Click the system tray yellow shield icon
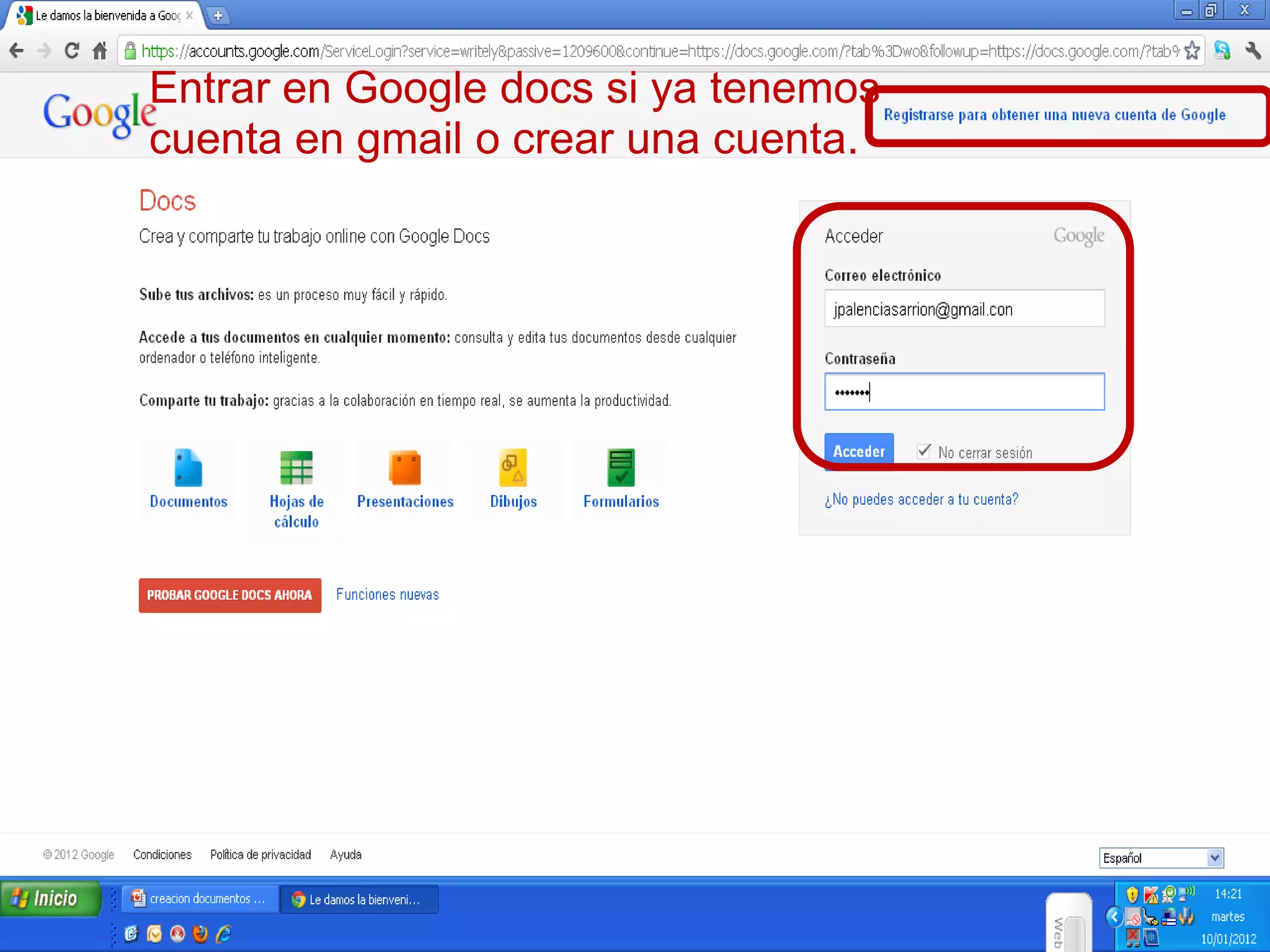Screen dimensions: 1270x952 click(x=1132, y=894)
